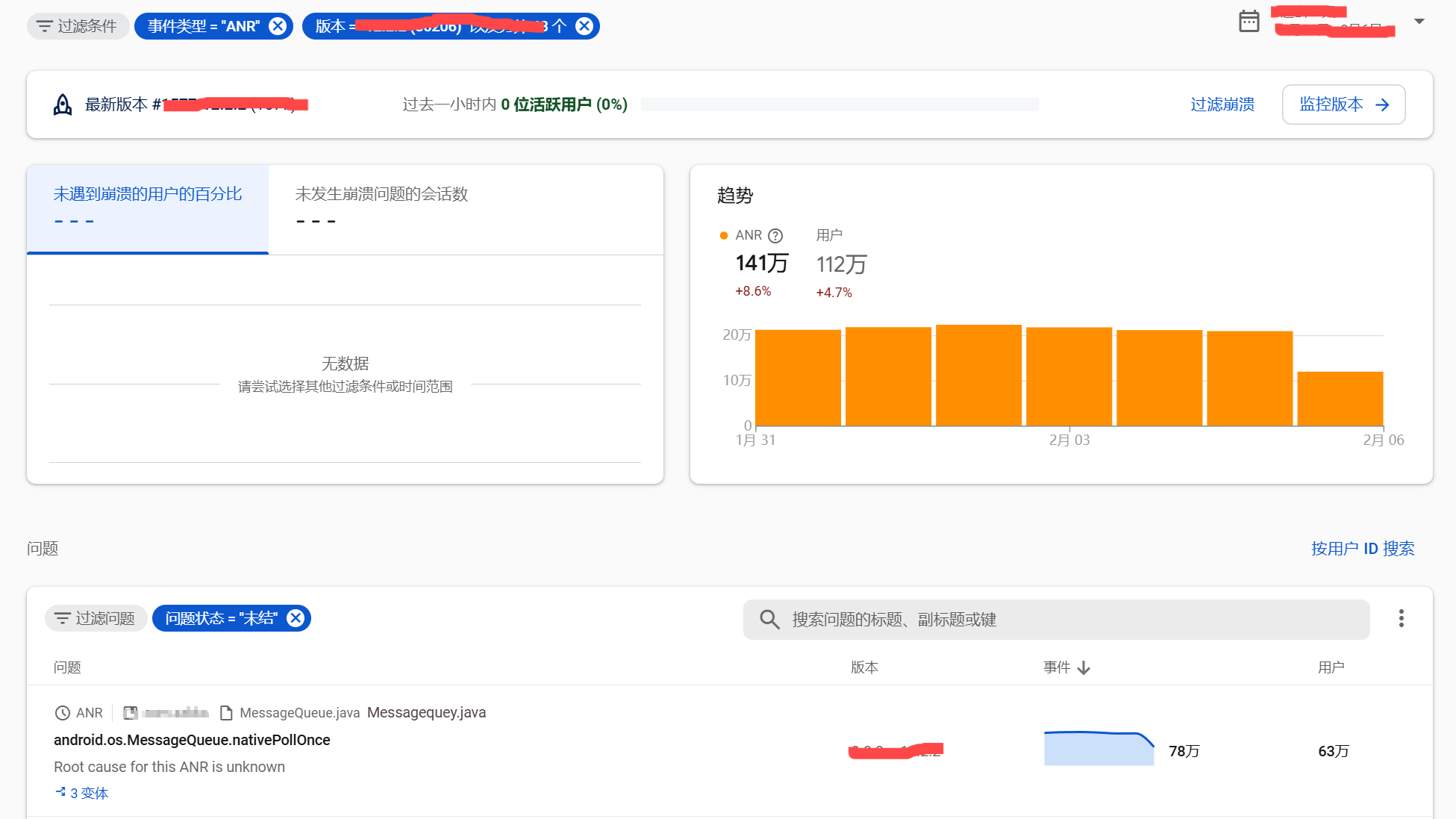Click the calendar date range icon
Viewport: 1456px width, 819px height.
pos(1249,21)
